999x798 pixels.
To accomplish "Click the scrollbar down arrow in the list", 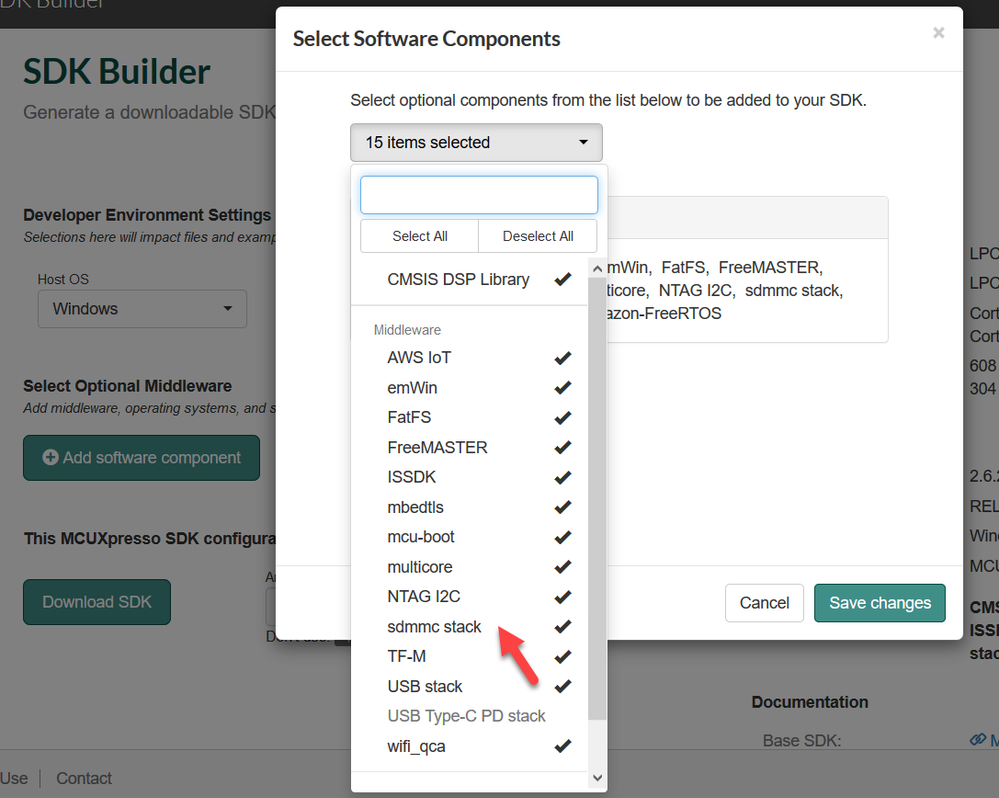I will point(598,777).
